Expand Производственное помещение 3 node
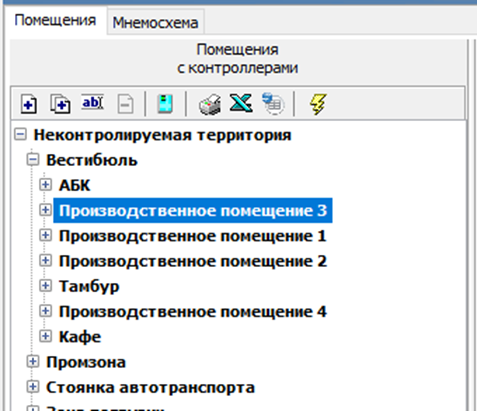 pos(45,210)
